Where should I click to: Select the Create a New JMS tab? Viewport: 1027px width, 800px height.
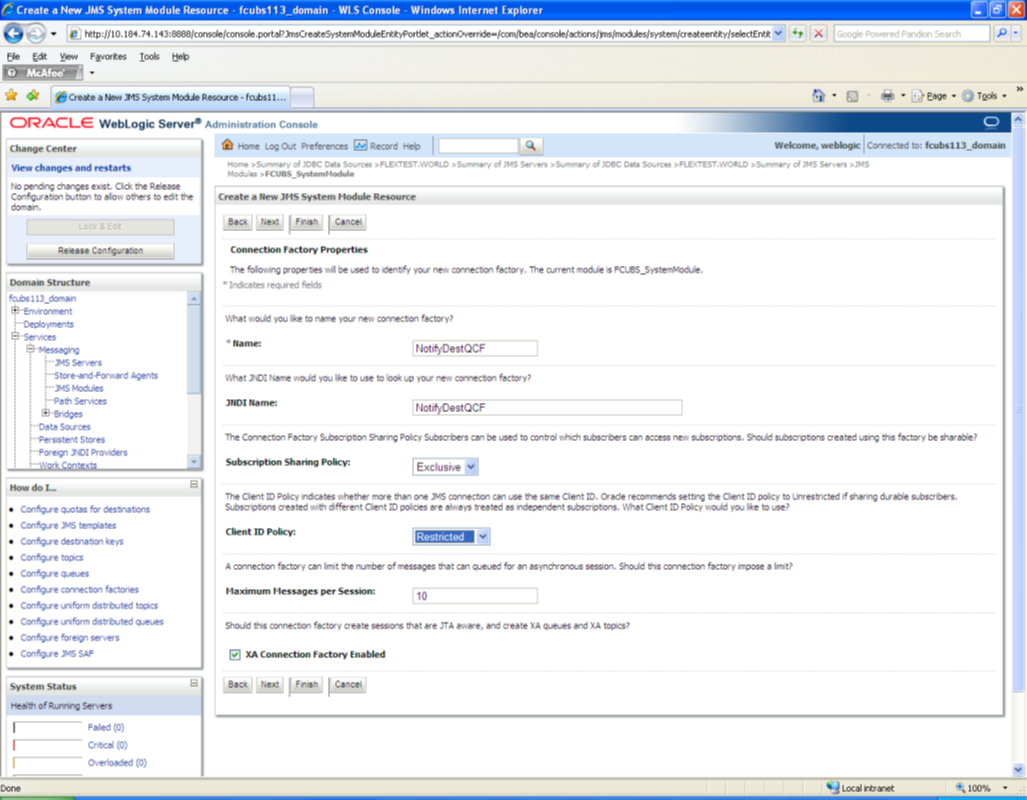coord(171,97)
